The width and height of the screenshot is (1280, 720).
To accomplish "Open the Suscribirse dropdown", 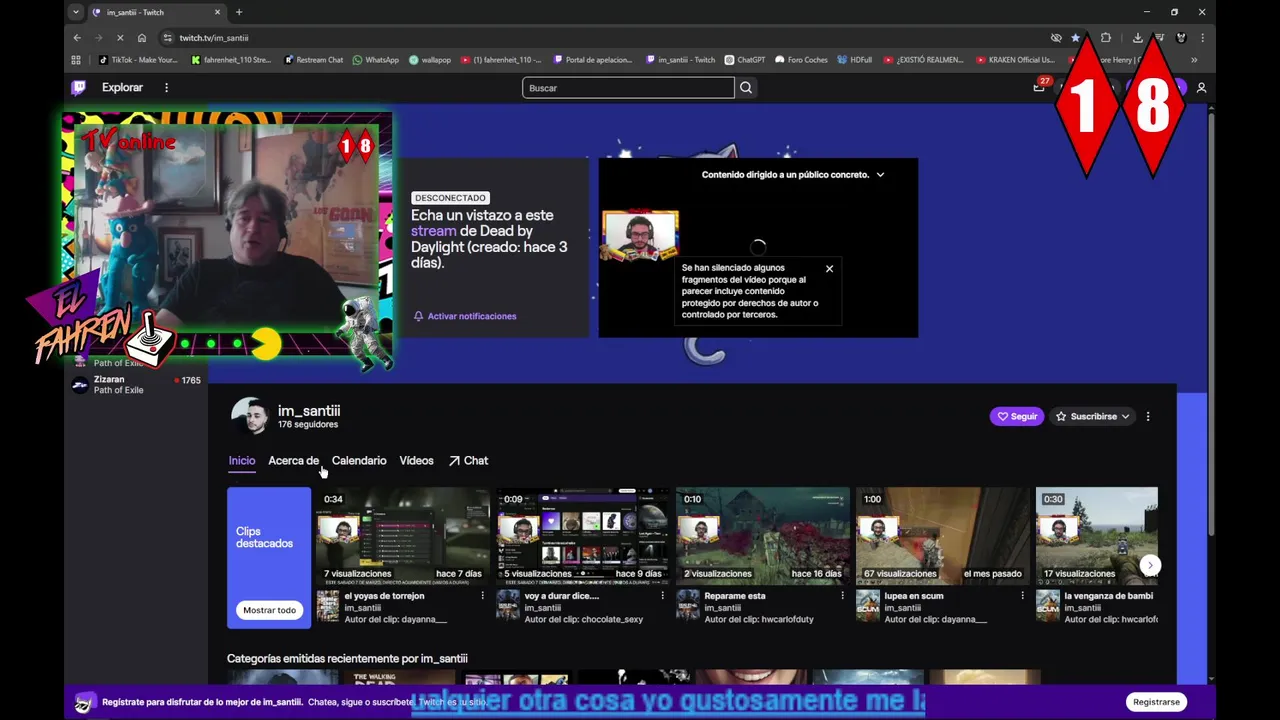I will click(x=1092, y=416).
